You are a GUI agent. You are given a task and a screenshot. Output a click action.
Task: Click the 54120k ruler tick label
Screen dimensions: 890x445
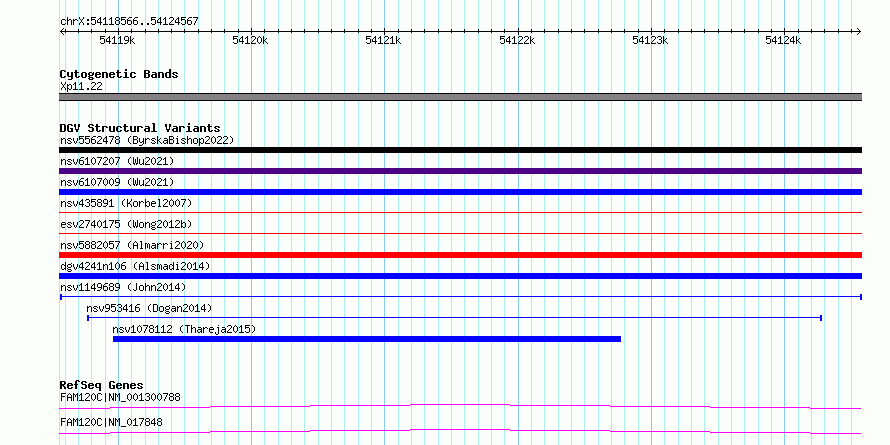coord(250,40)
